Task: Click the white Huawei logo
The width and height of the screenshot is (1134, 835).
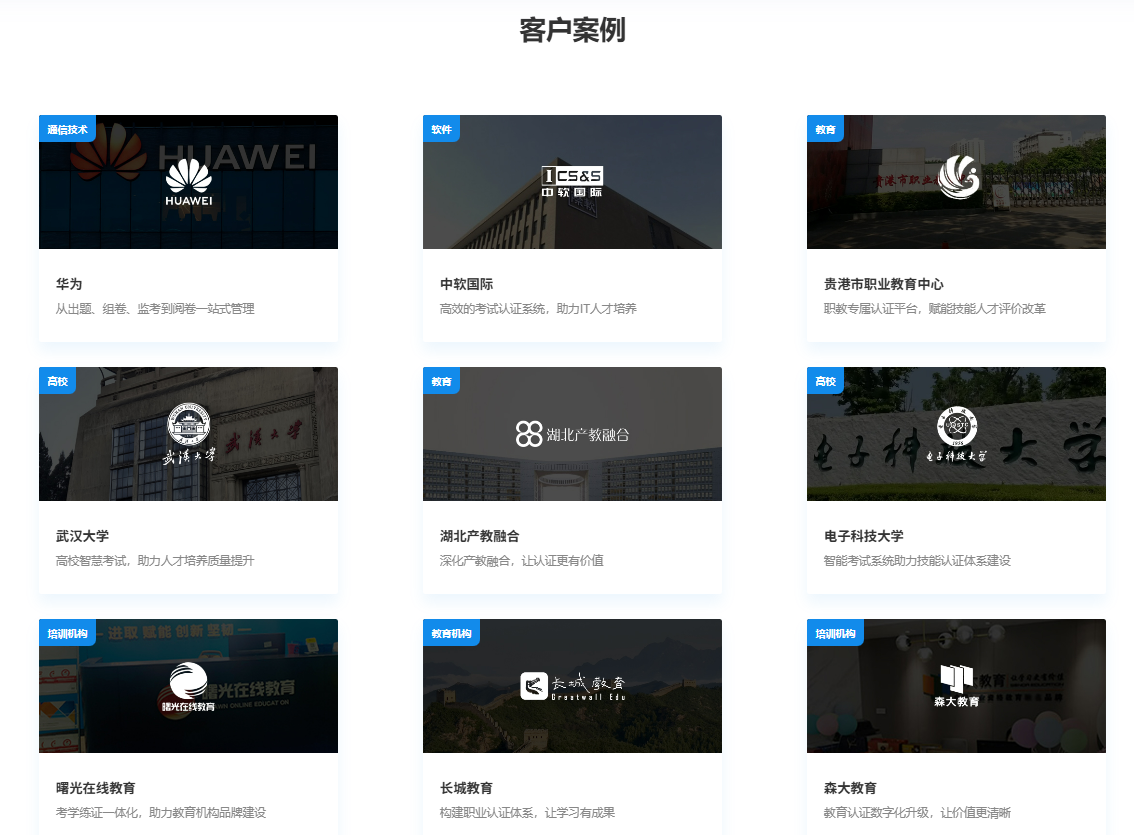Action: pyautogui.click(x=189, y=182)
